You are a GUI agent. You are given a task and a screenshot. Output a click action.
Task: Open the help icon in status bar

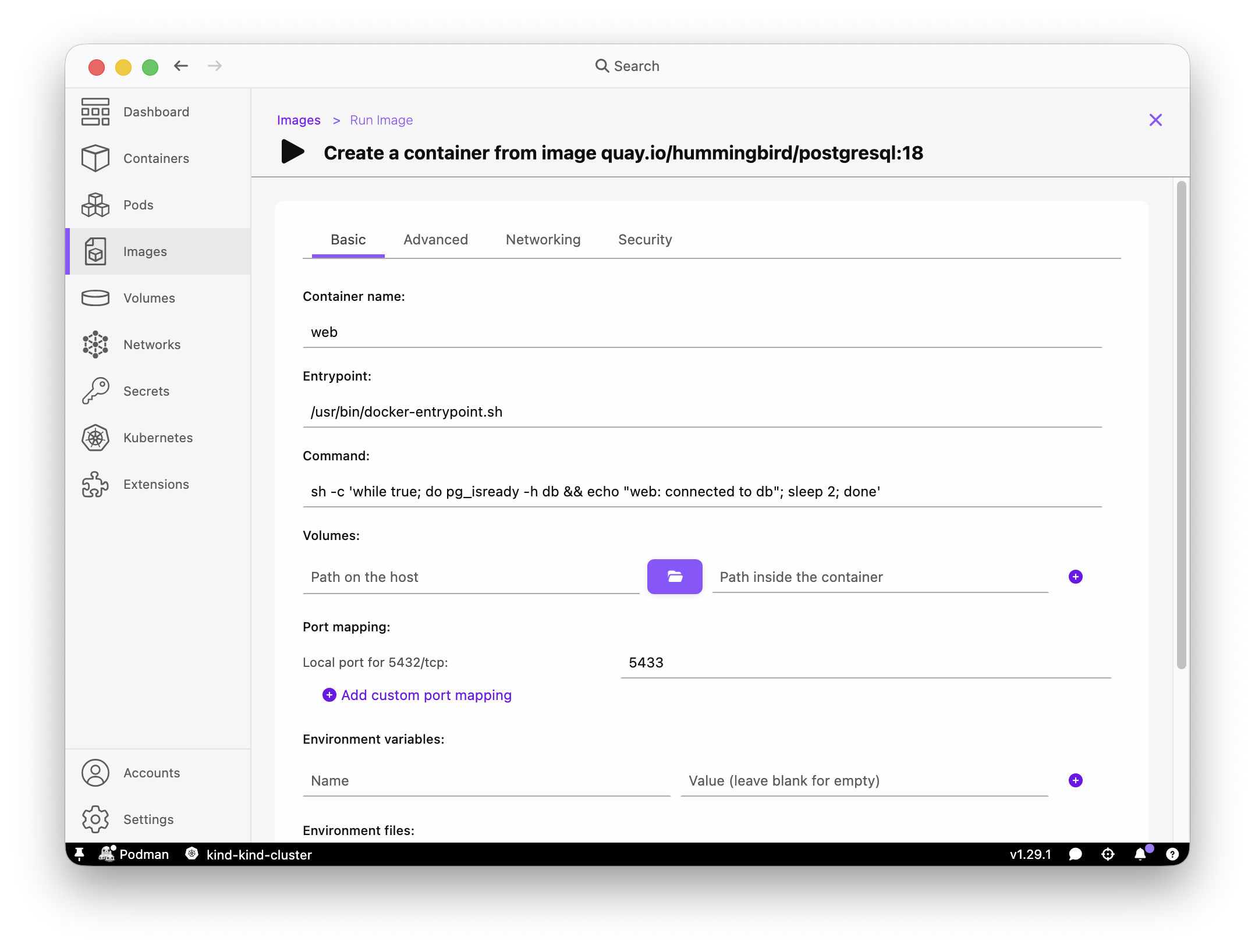[x=1172, y=854]
